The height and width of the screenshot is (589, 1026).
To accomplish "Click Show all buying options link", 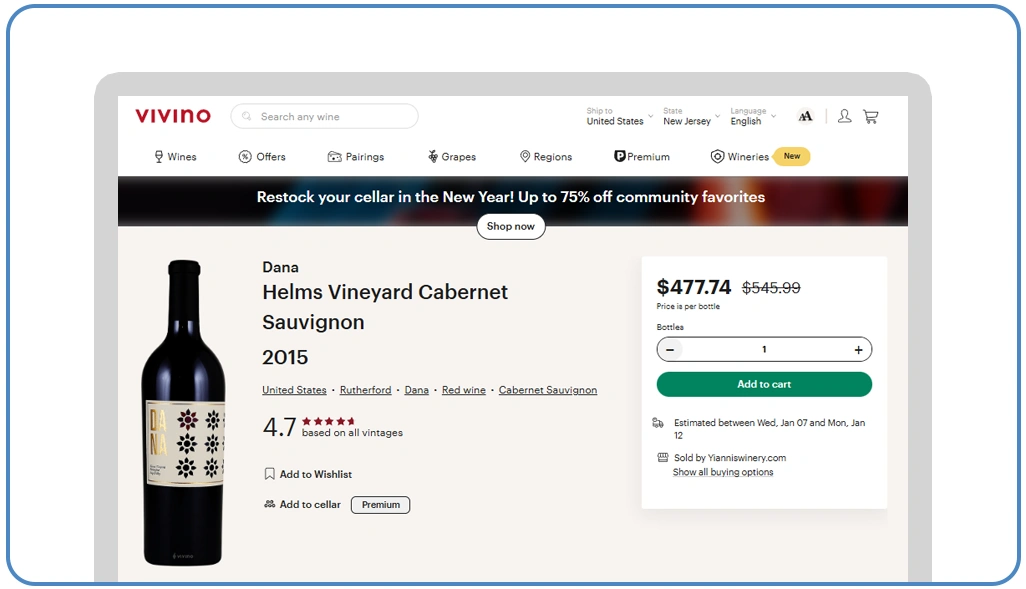I will point(723,472).
